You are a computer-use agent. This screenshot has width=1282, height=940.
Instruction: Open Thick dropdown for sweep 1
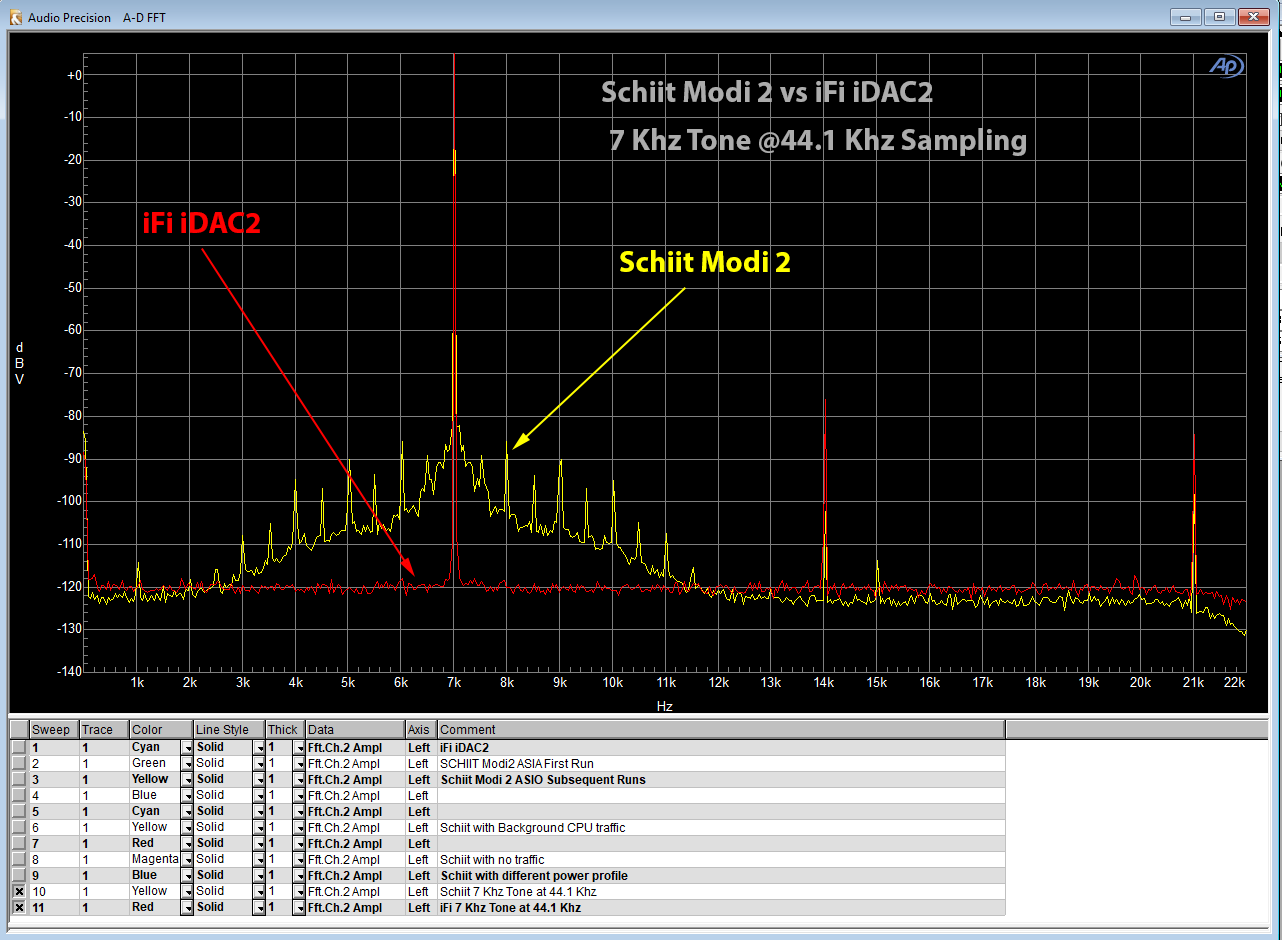click(x=298, y=747)
